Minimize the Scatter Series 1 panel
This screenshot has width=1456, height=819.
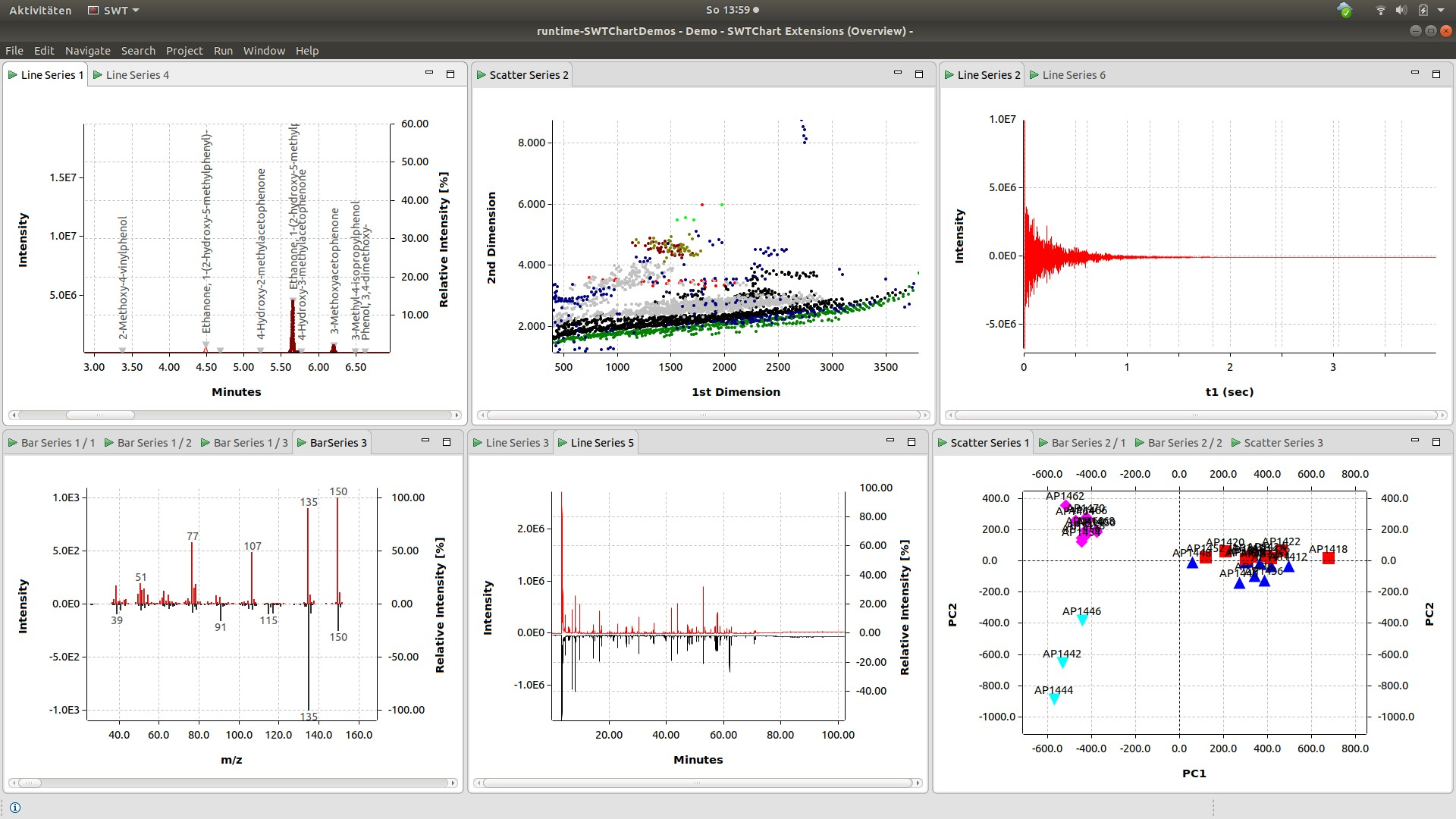pos(1414,441)
